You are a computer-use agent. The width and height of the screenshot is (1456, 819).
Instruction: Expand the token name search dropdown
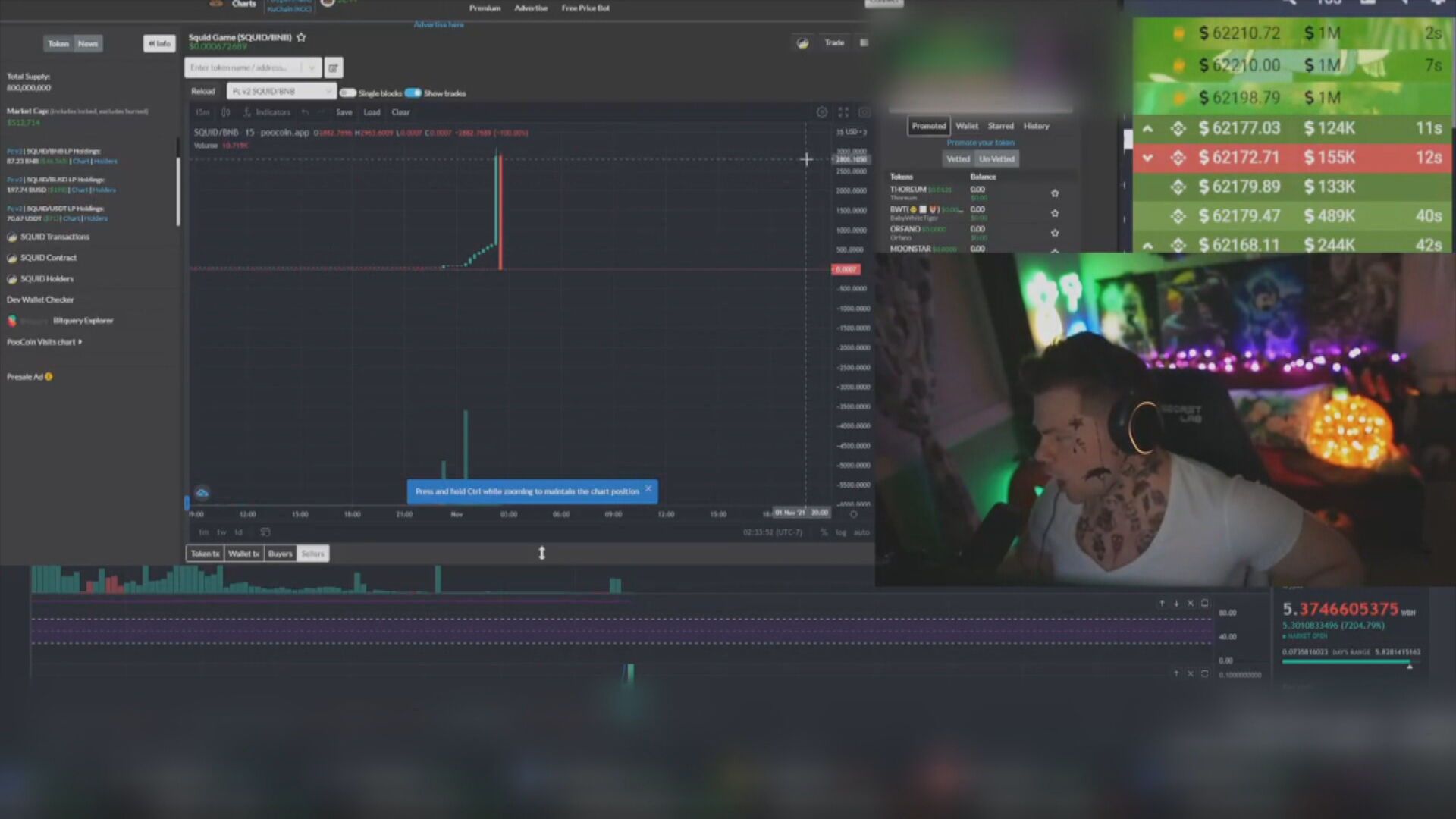[312, 67]
